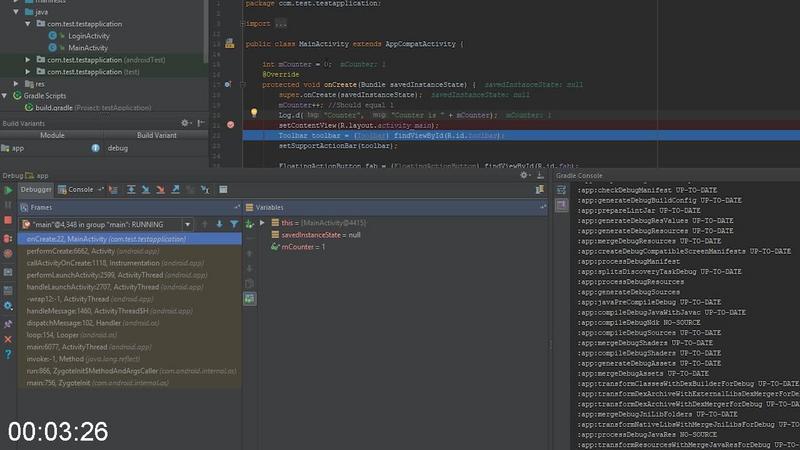800x450 pixels.
Task: Click the Gradle Console soft-wrap icon
Action: pos(561,190)
